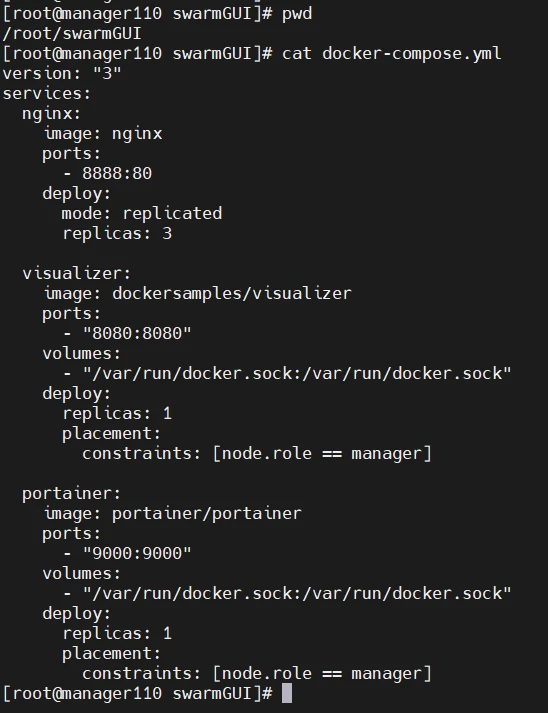Click the nginx: service heading

51,114
